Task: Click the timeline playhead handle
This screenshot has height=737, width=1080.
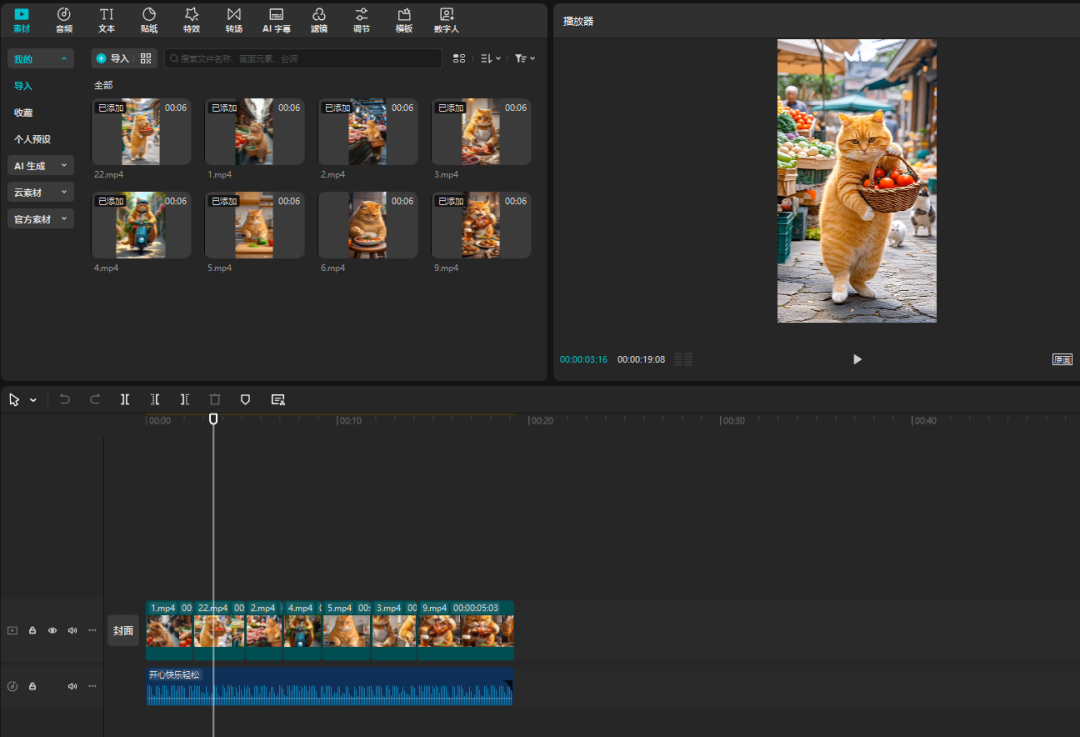Action: coord(214,419)
